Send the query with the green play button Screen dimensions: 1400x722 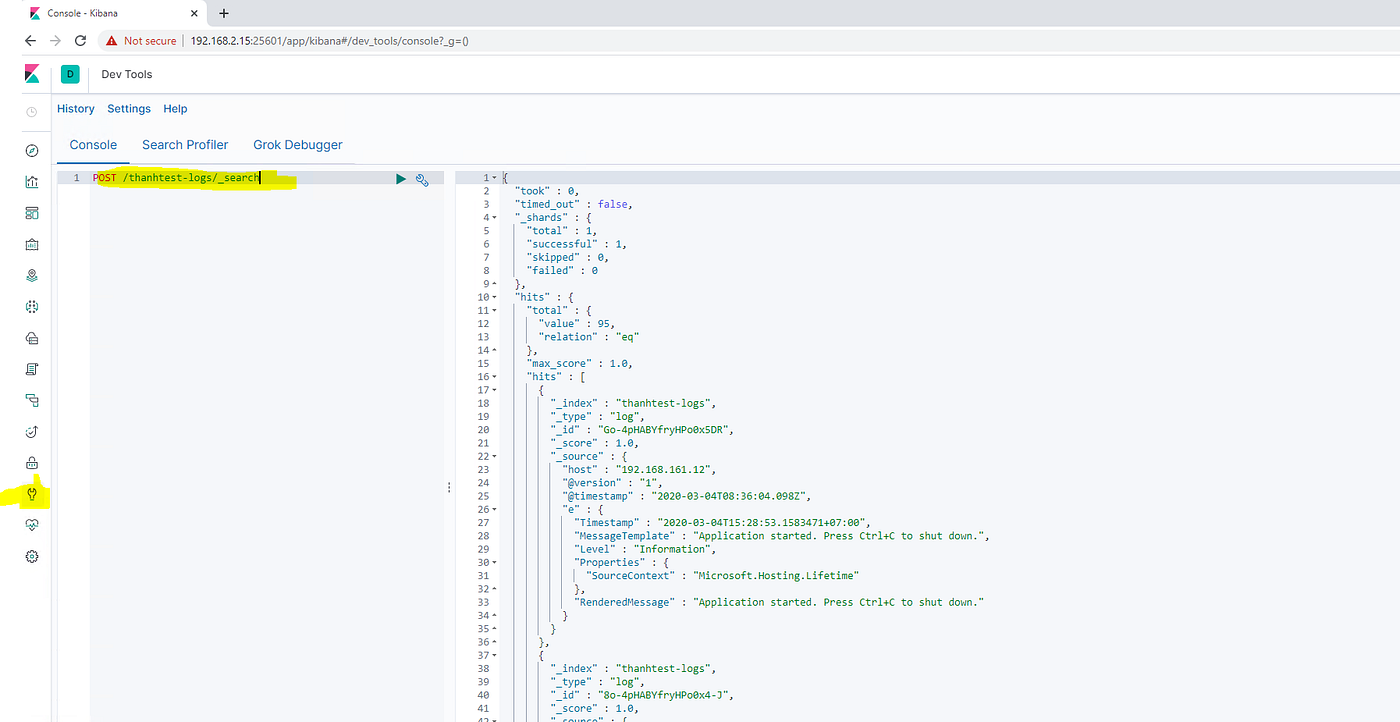400,178
